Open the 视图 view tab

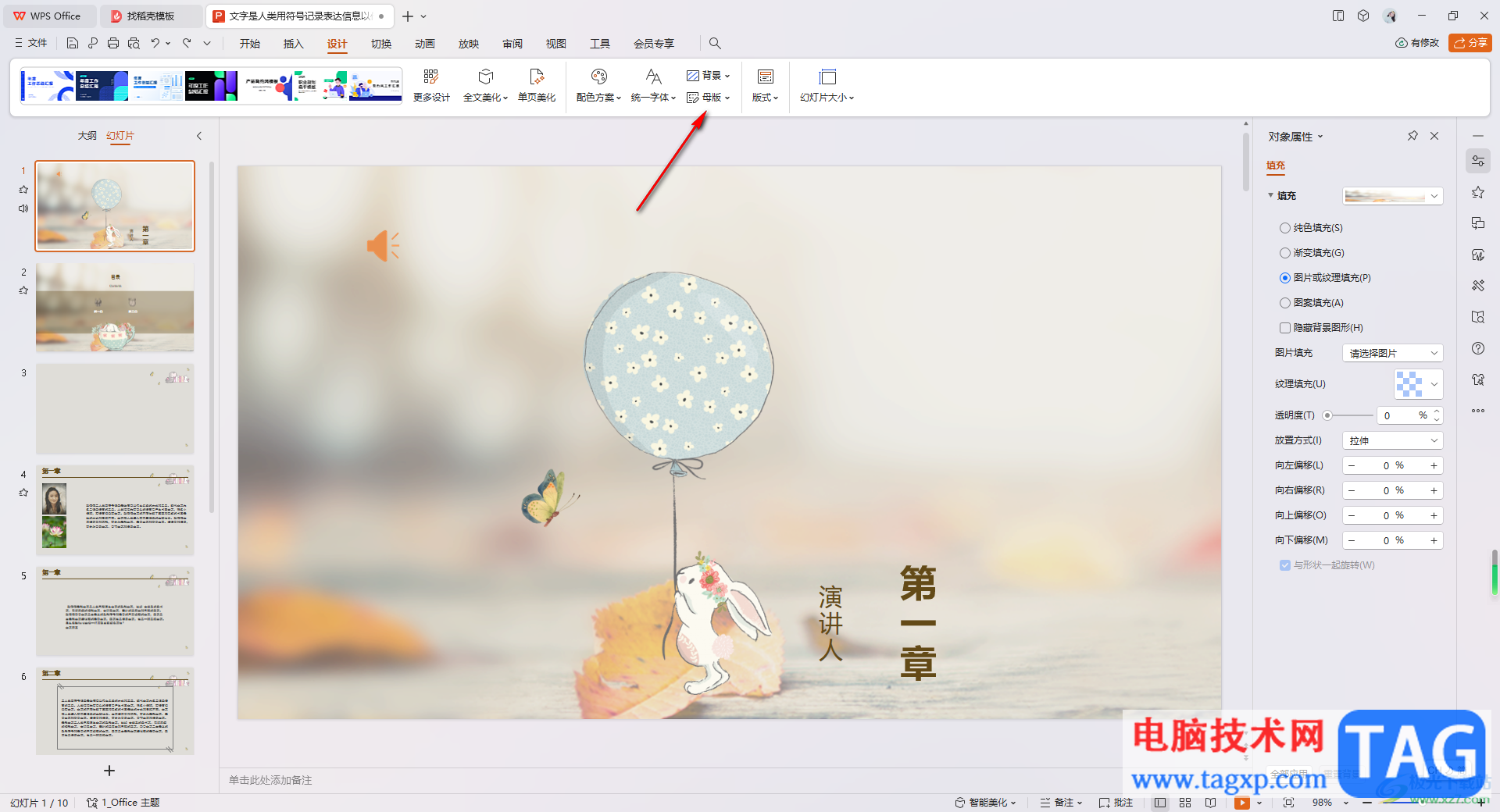tap(556, 44)
